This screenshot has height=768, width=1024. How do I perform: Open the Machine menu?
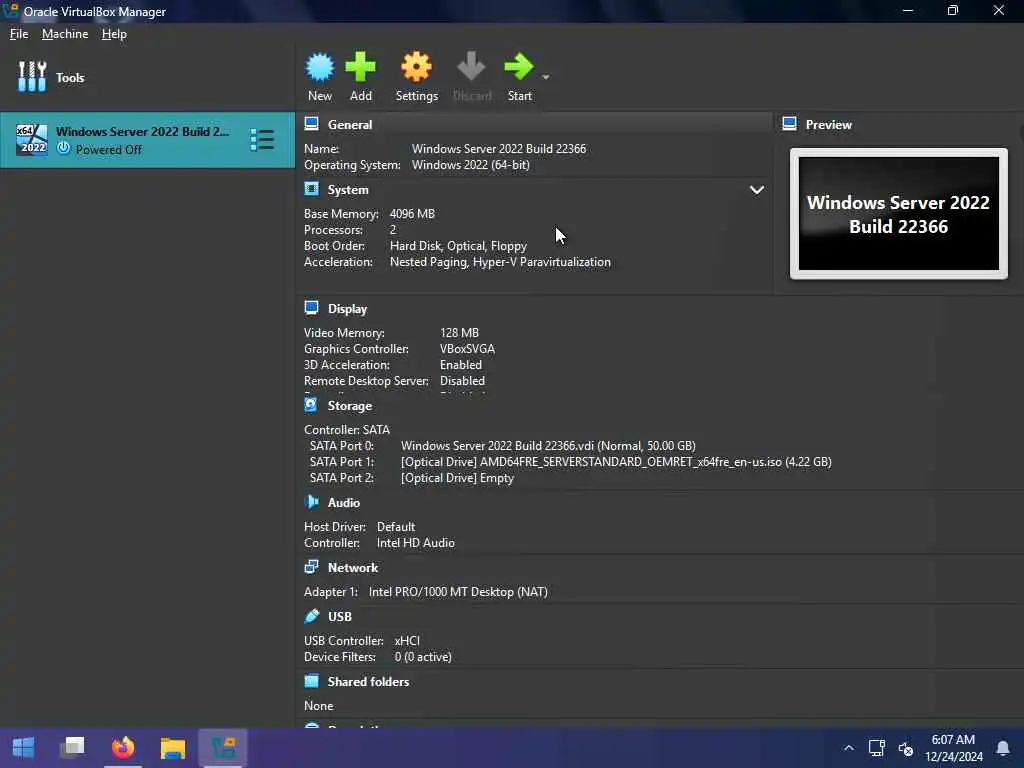(x=65, y=34)
